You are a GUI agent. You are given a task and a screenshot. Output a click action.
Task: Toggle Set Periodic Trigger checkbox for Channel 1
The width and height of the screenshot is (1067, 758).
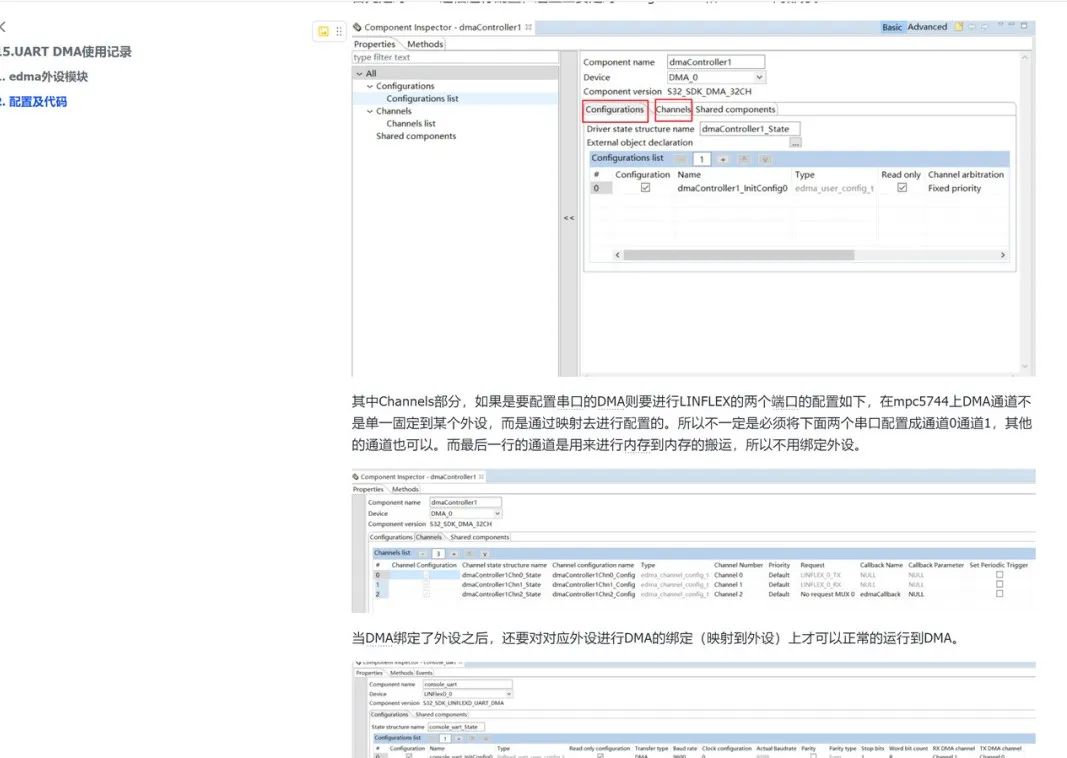[1000, 584]
